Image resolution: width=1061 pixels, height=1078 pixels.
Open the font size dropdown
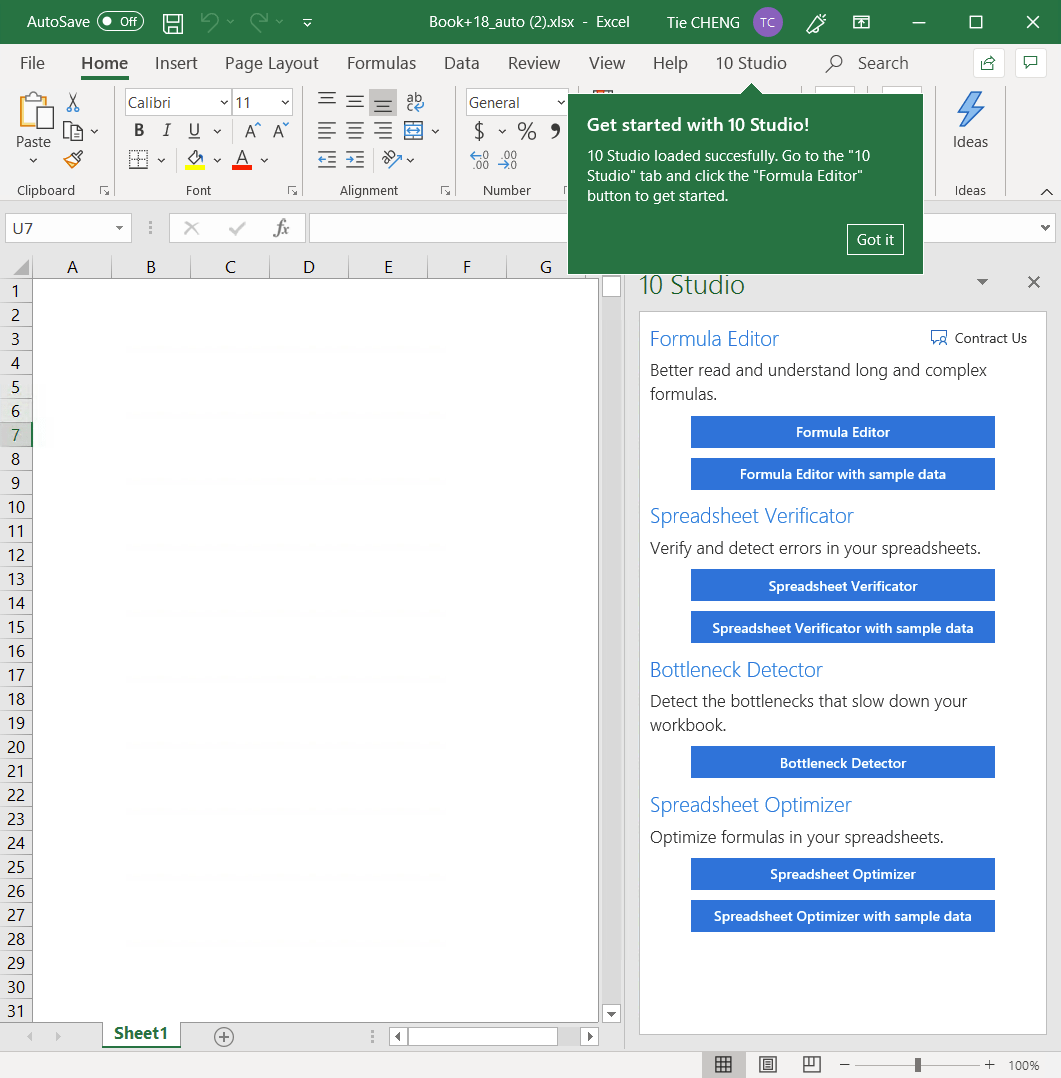pyautogui.click(x=285, y=102)
